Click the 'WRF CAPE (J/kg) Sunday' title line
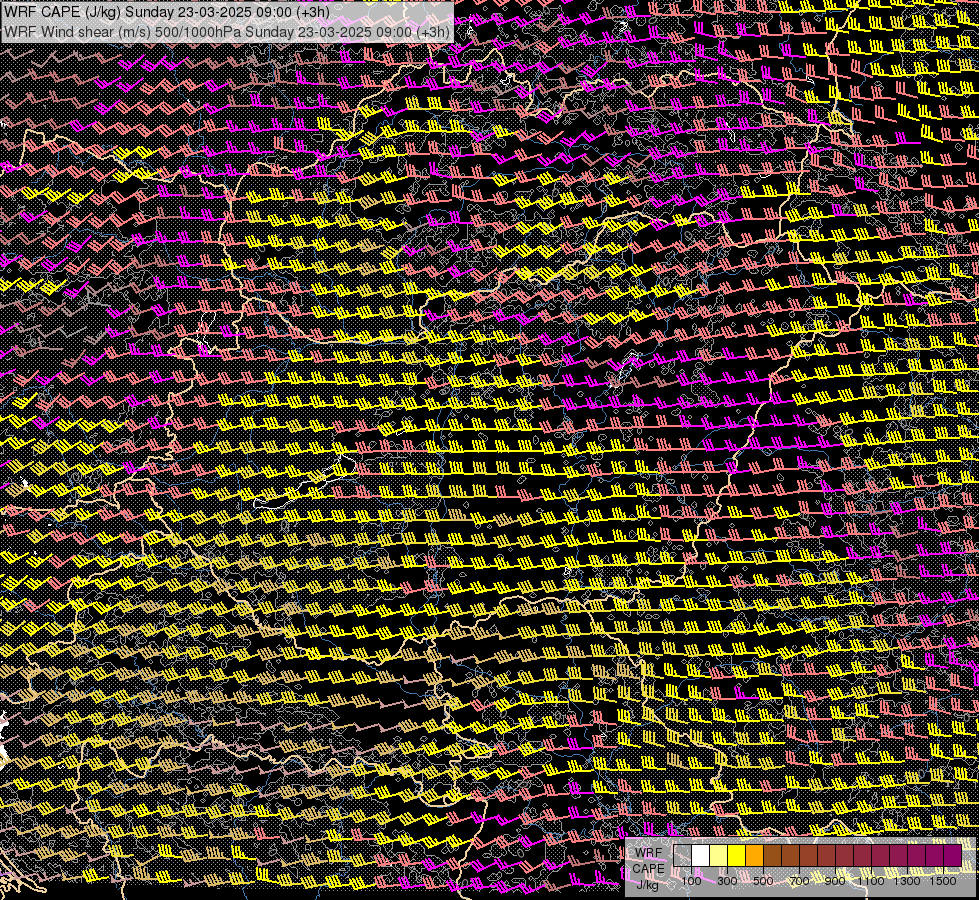This screenshot has height=900, width=979. tap(166, 12)
